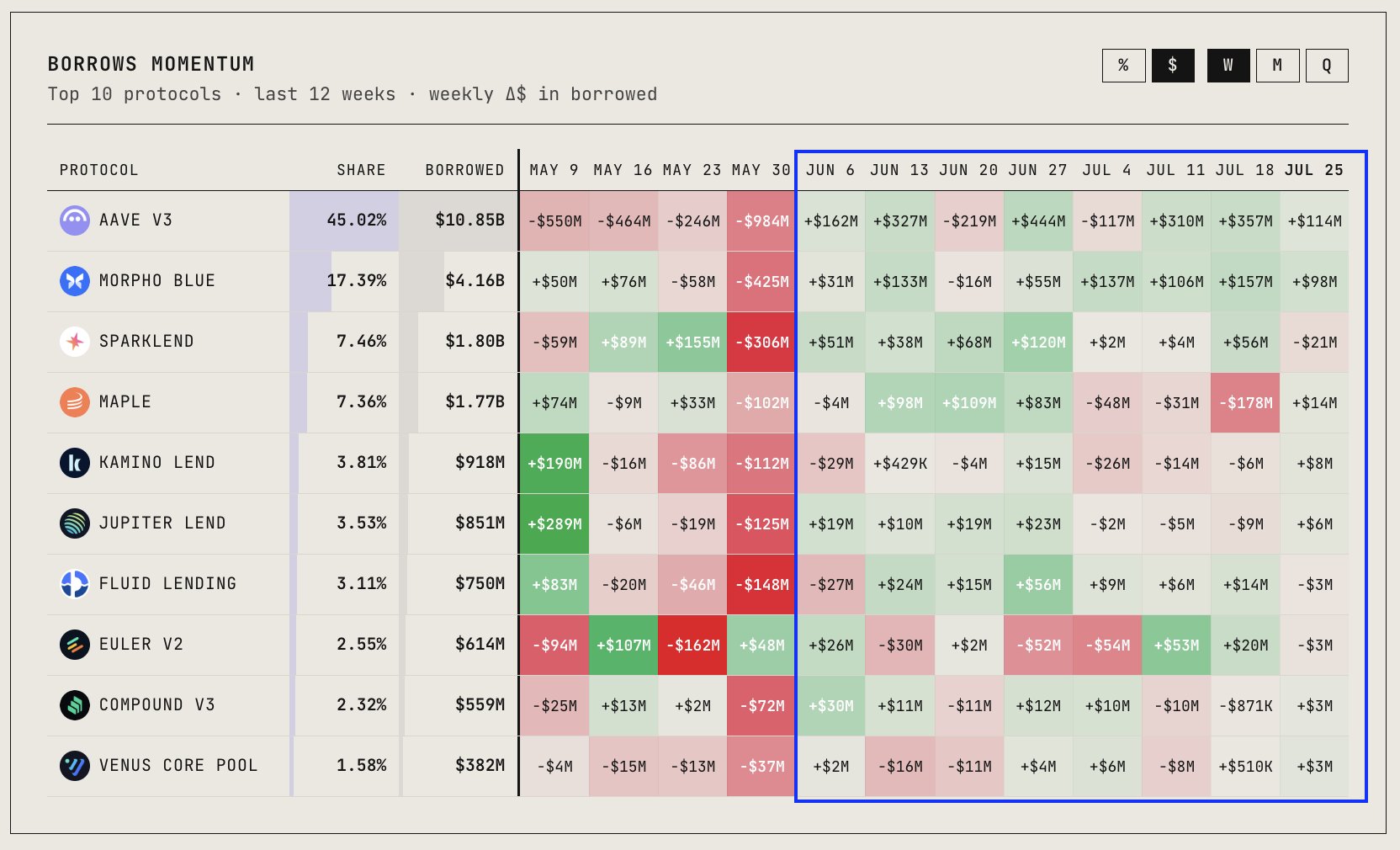The image size is (1400, 850).
Task: Select the Euler V2 icon
Action: [x=75, y=645]
